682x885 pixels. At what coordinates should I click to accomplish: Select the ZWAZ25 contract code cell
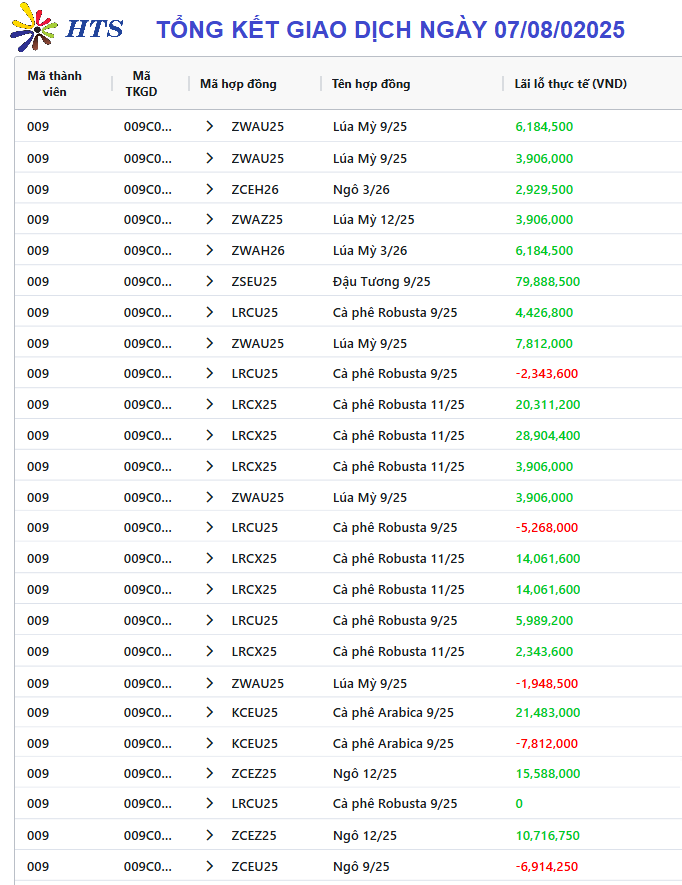[x=257, y=220]
